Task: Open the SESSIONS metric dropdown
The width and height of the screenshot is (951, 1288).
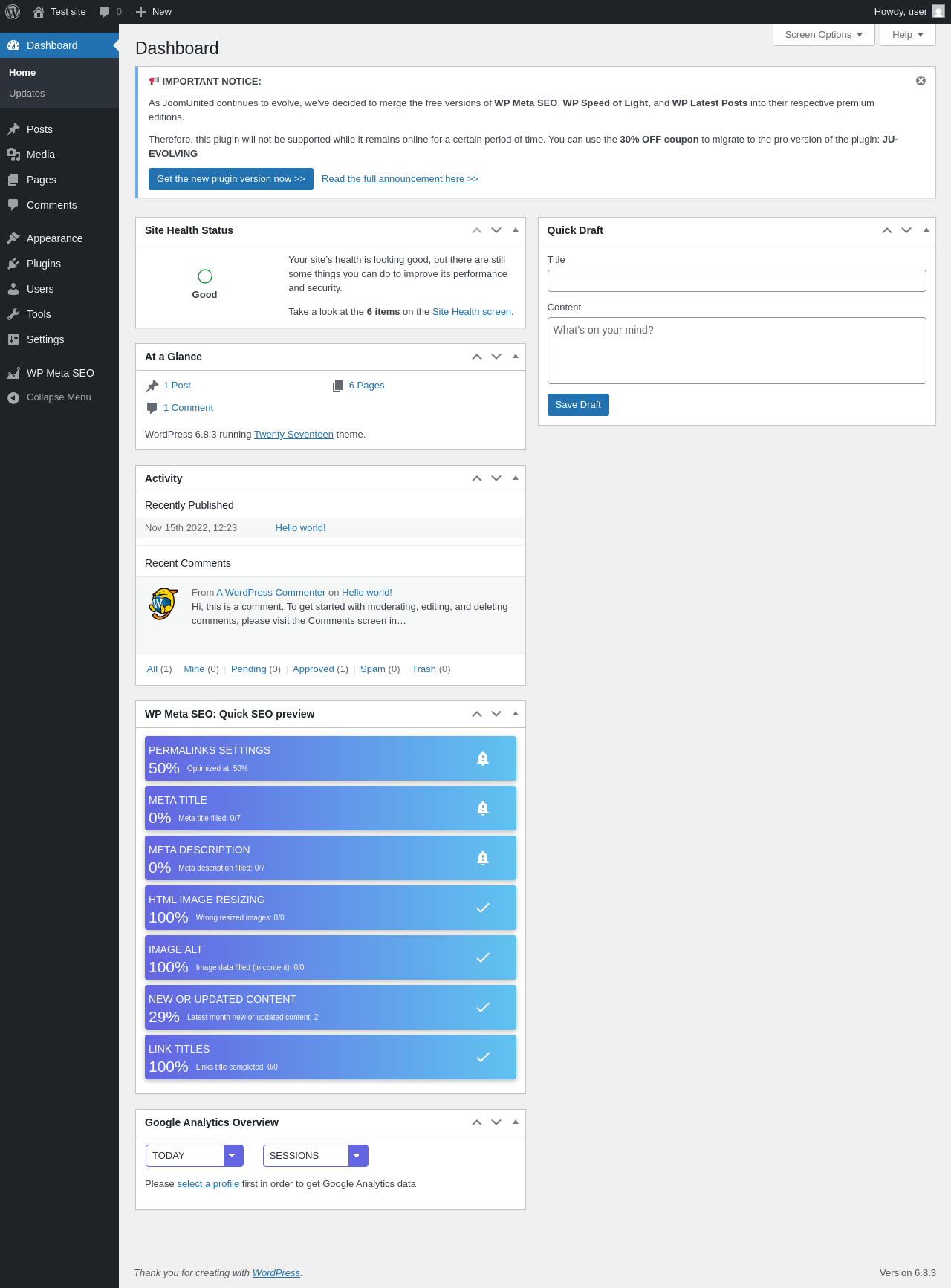Action: tap(315, 1156)
